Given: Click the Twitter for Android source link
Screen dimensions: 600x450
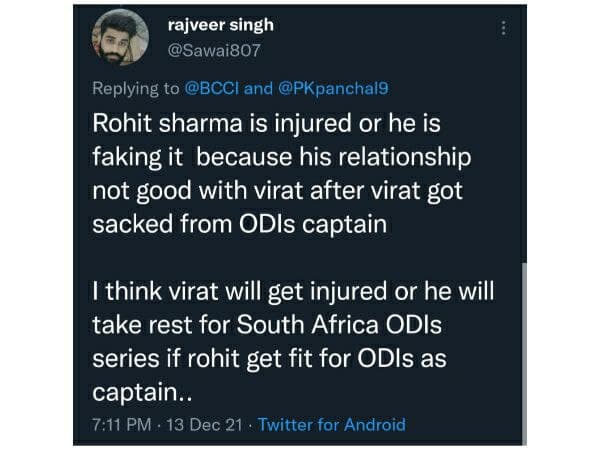Looking at the screenshot, I should coord(332,424).
